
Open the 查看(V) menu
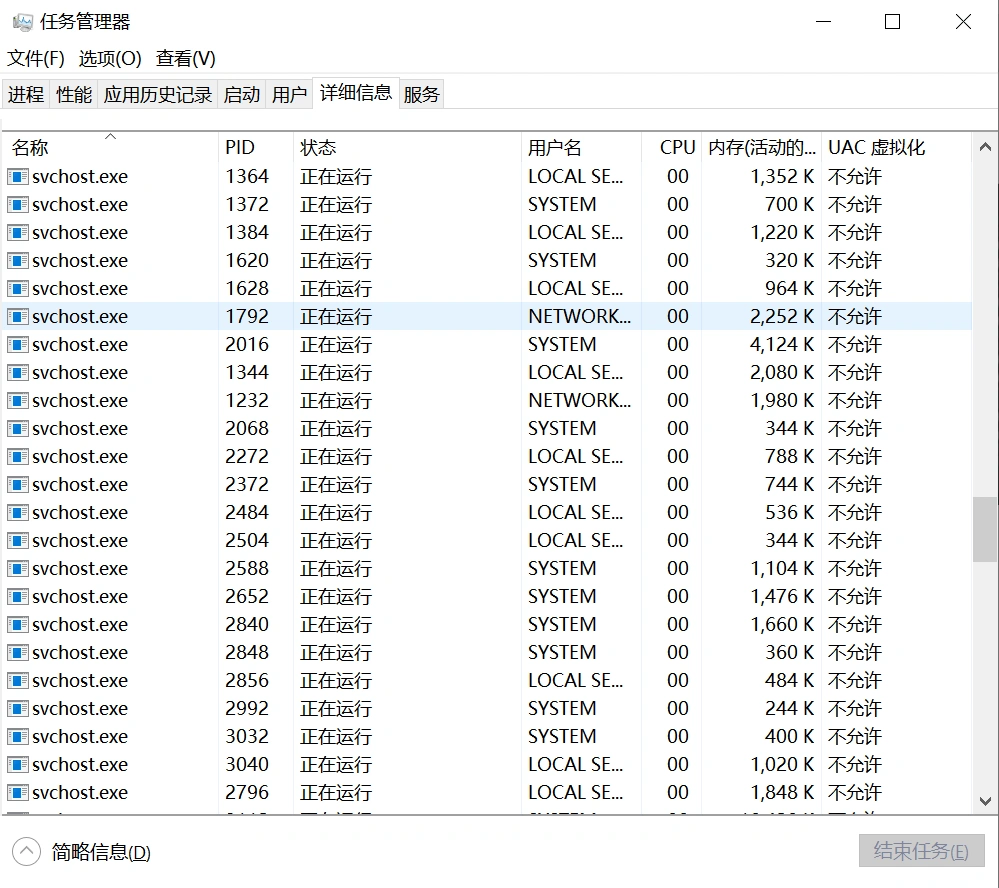pos(185,59)
